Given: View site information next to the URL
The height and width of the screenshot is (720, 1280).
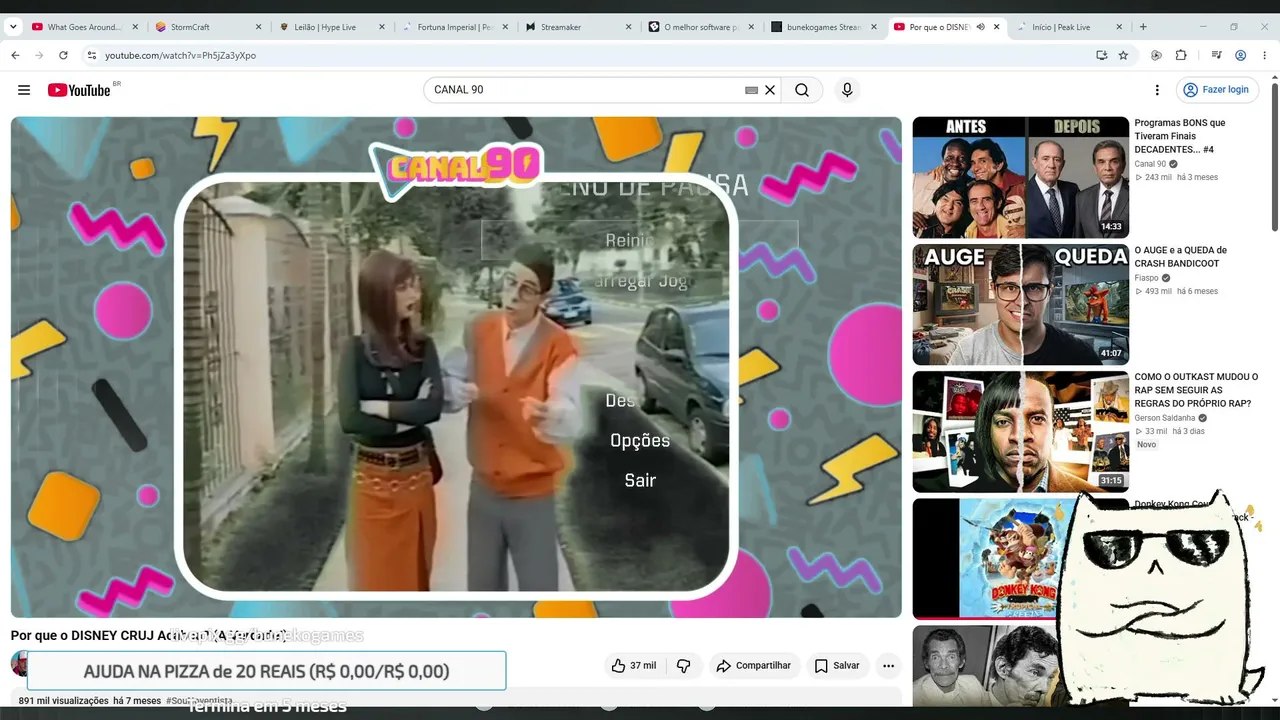Looking at the screenshot, I should point(91,55).
